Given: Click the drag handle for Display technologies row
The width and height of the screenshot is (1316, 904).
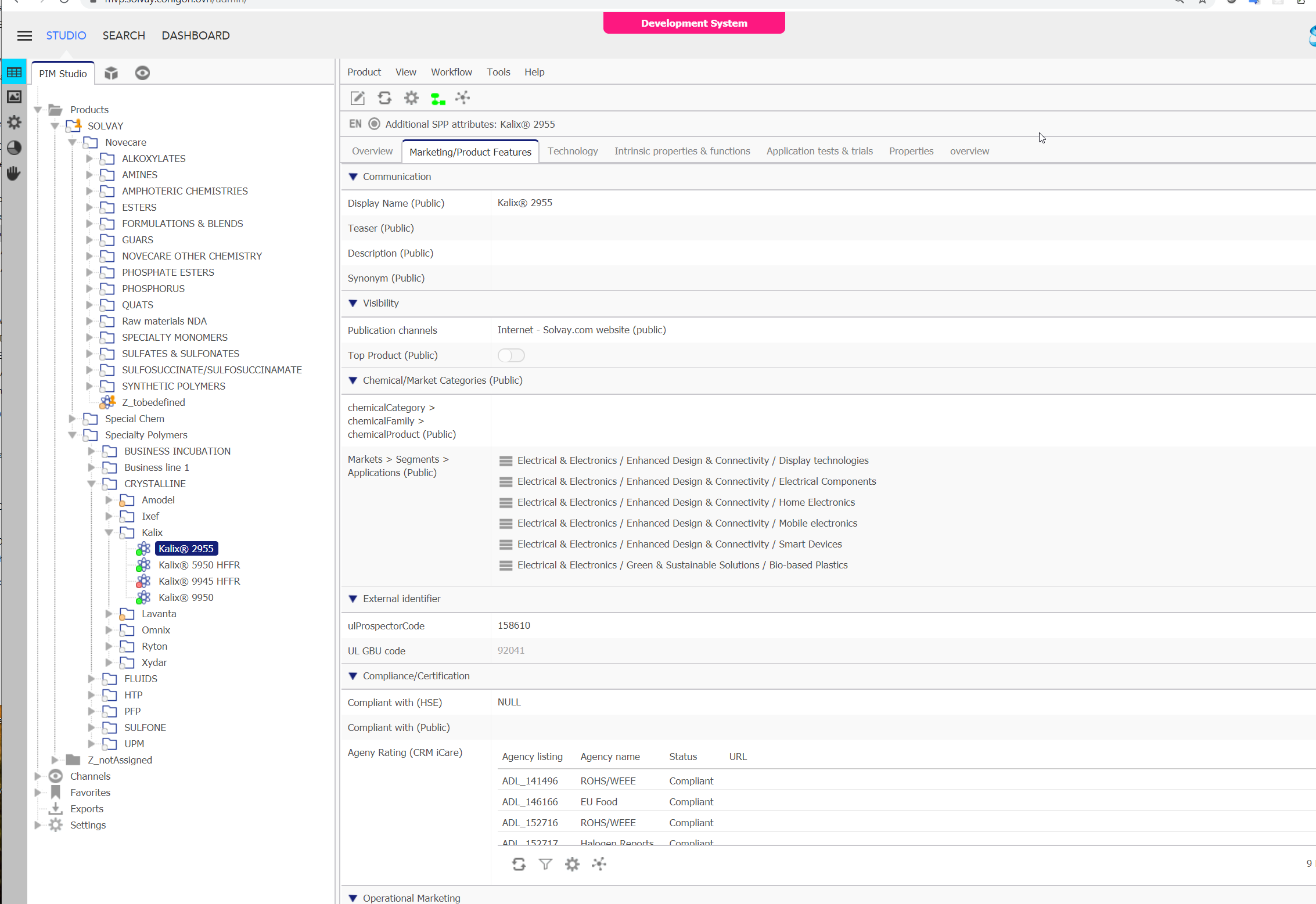Looking at the screenshot, I should 506,461.
